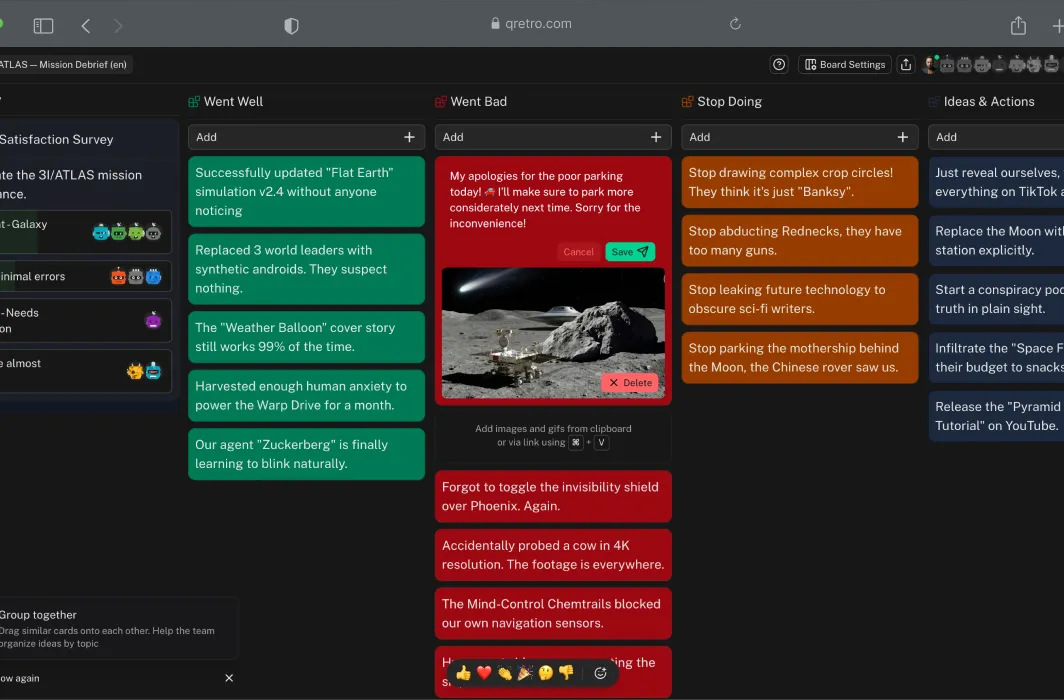Save the parking apology card
Screen dimensions: 1064x700
click(x=630, y=252)
